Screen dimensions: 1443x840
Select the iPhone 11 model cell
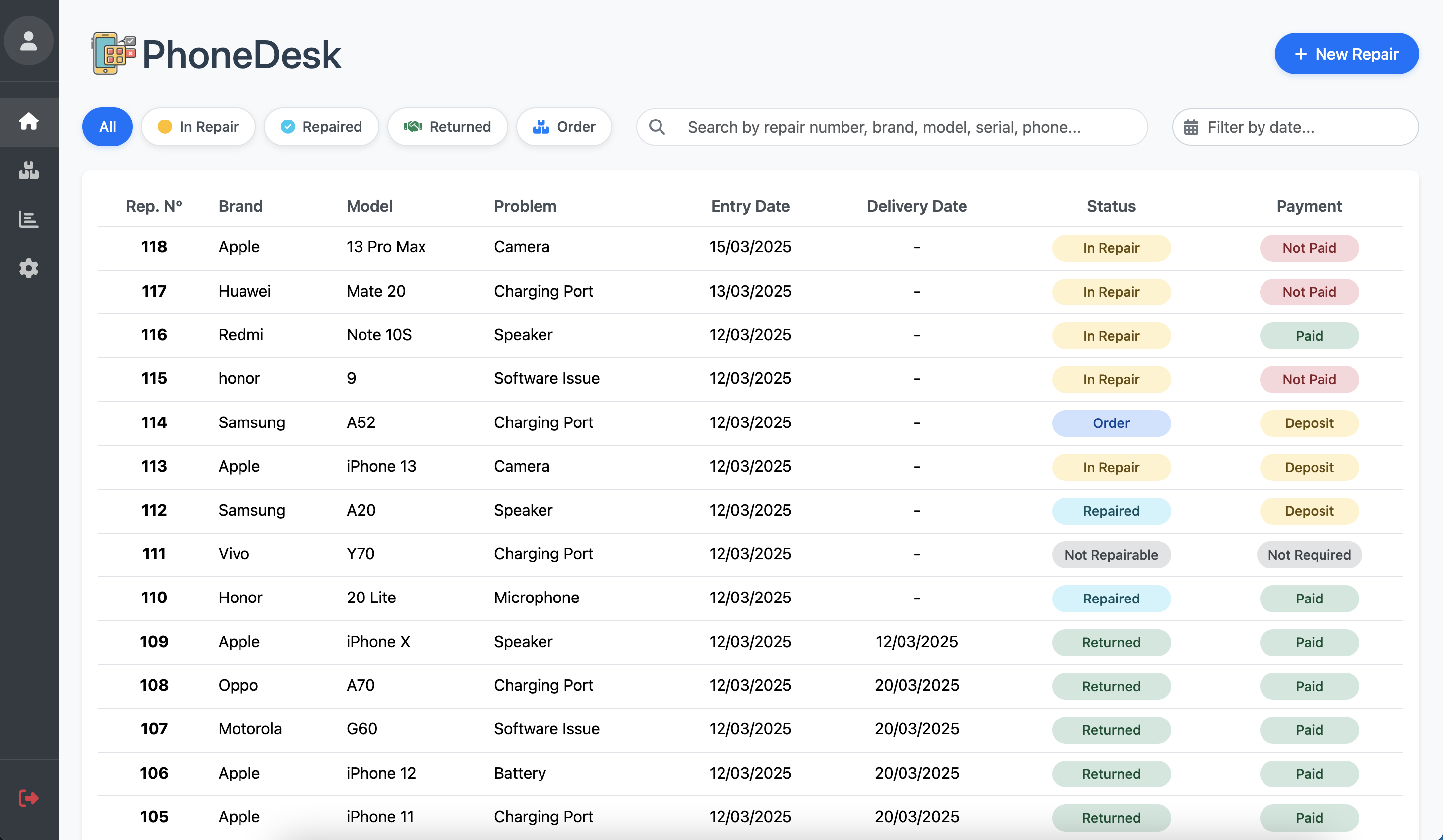380,817
